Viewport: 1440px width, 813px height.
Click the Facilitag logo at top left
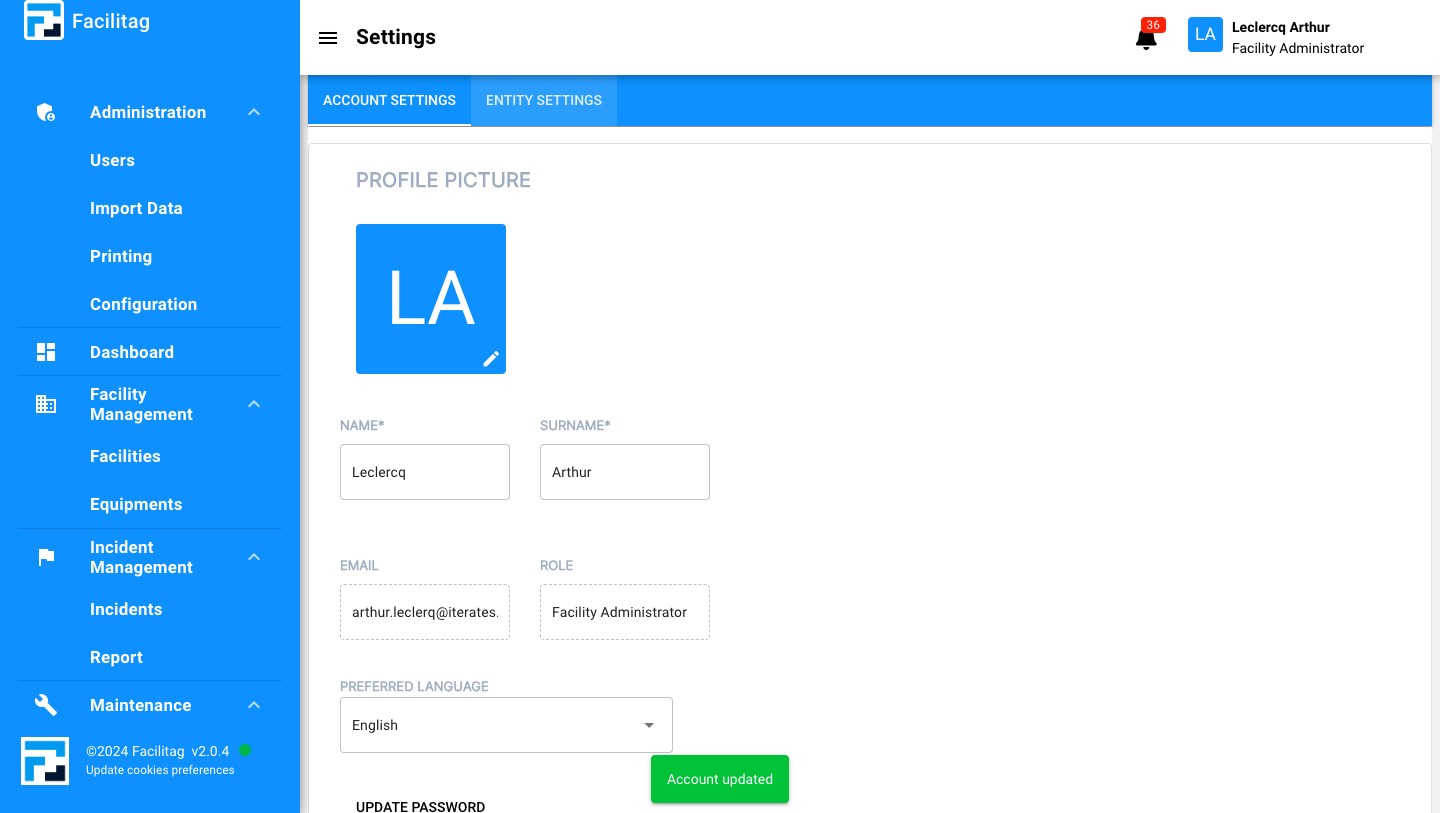[x=44, y=21]
